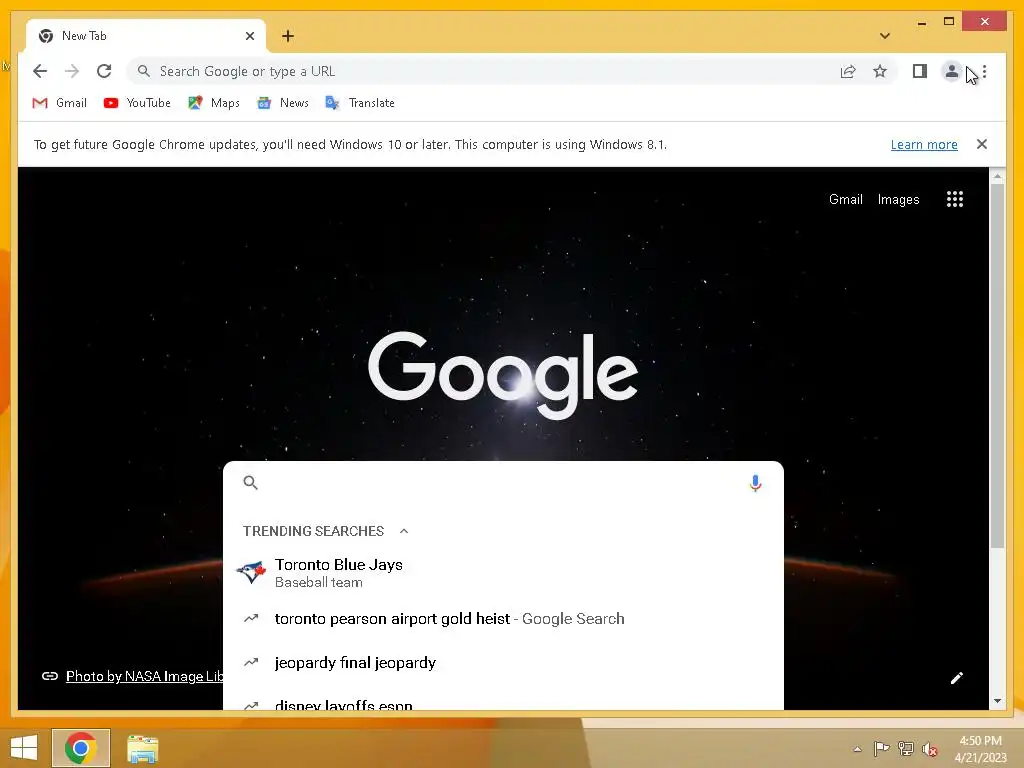Share this page via the share icon
Screen dimensions: 1024x768
point(848,71)
